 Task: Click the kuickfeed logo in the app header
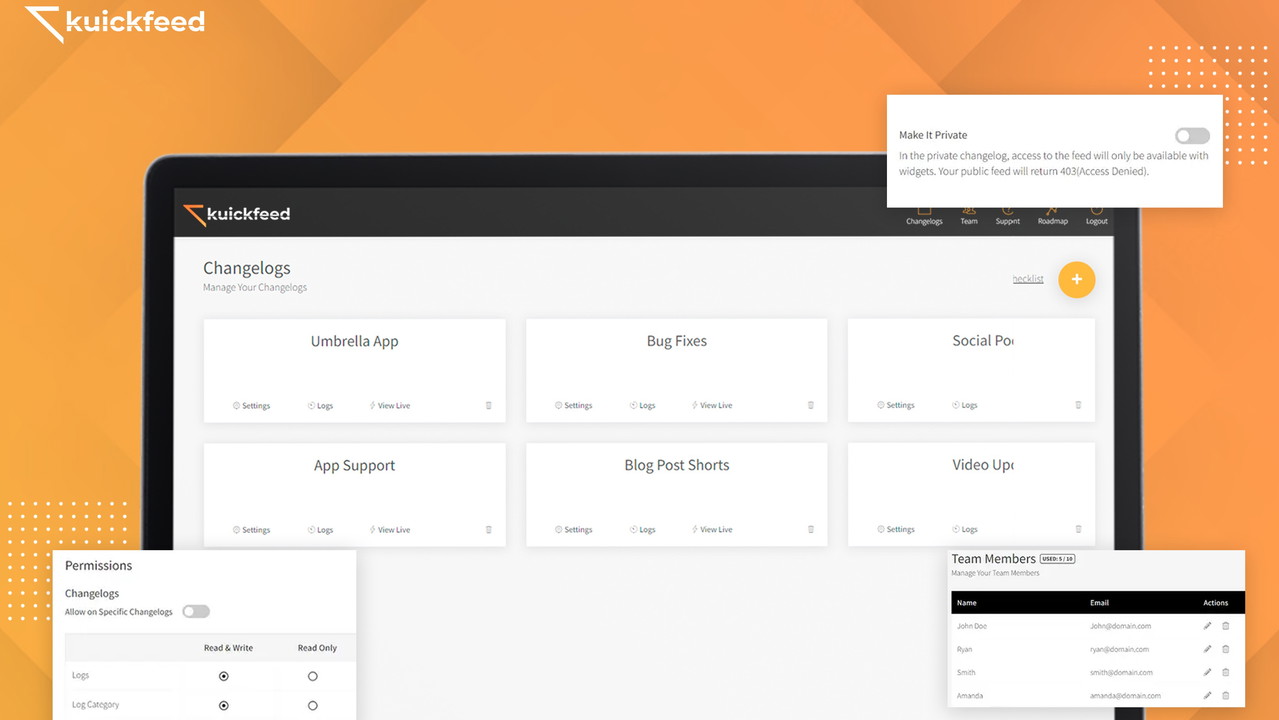[237, 214]
